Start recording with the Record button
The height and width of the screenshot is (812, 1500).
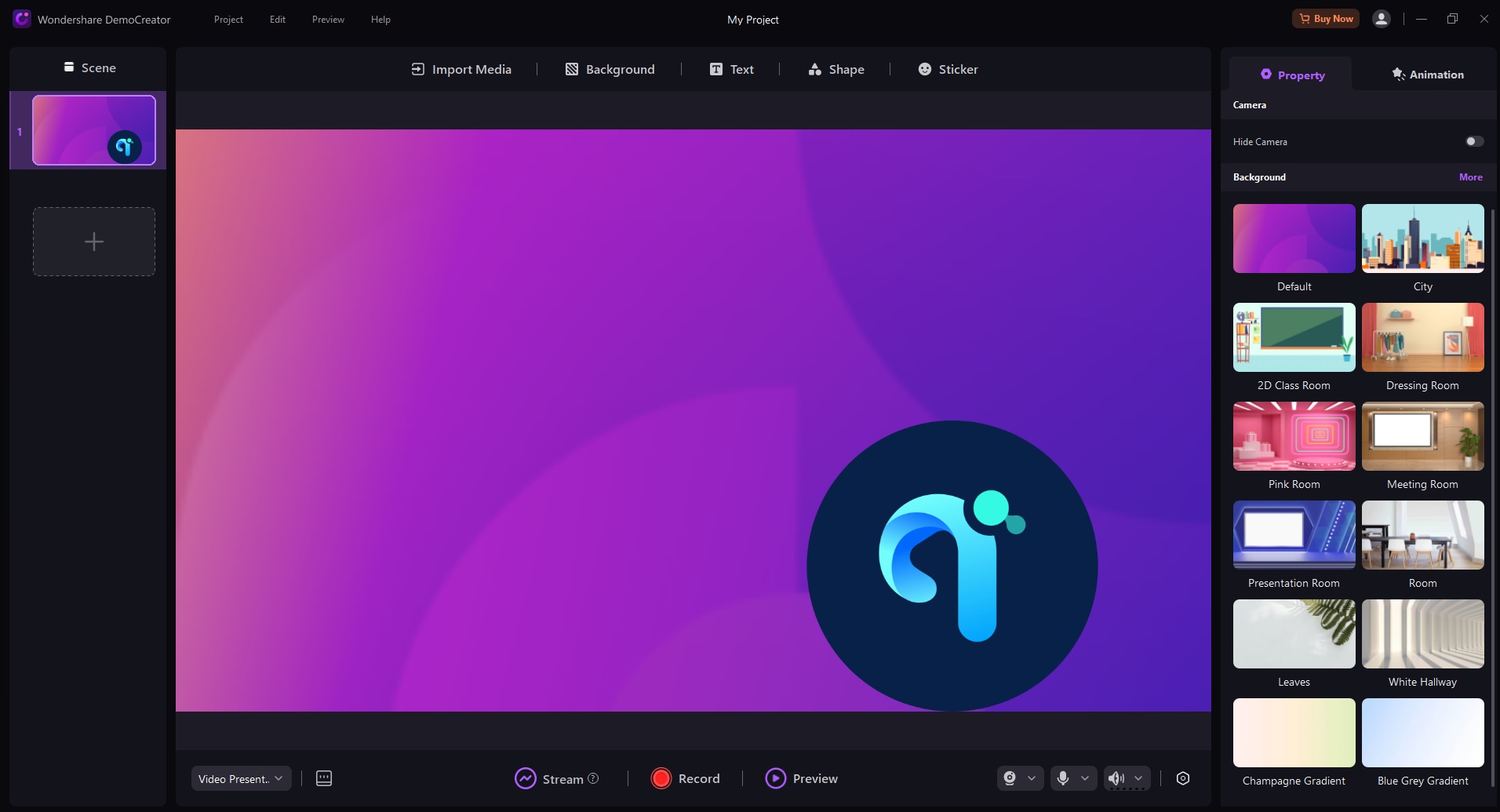click(685, 778)
